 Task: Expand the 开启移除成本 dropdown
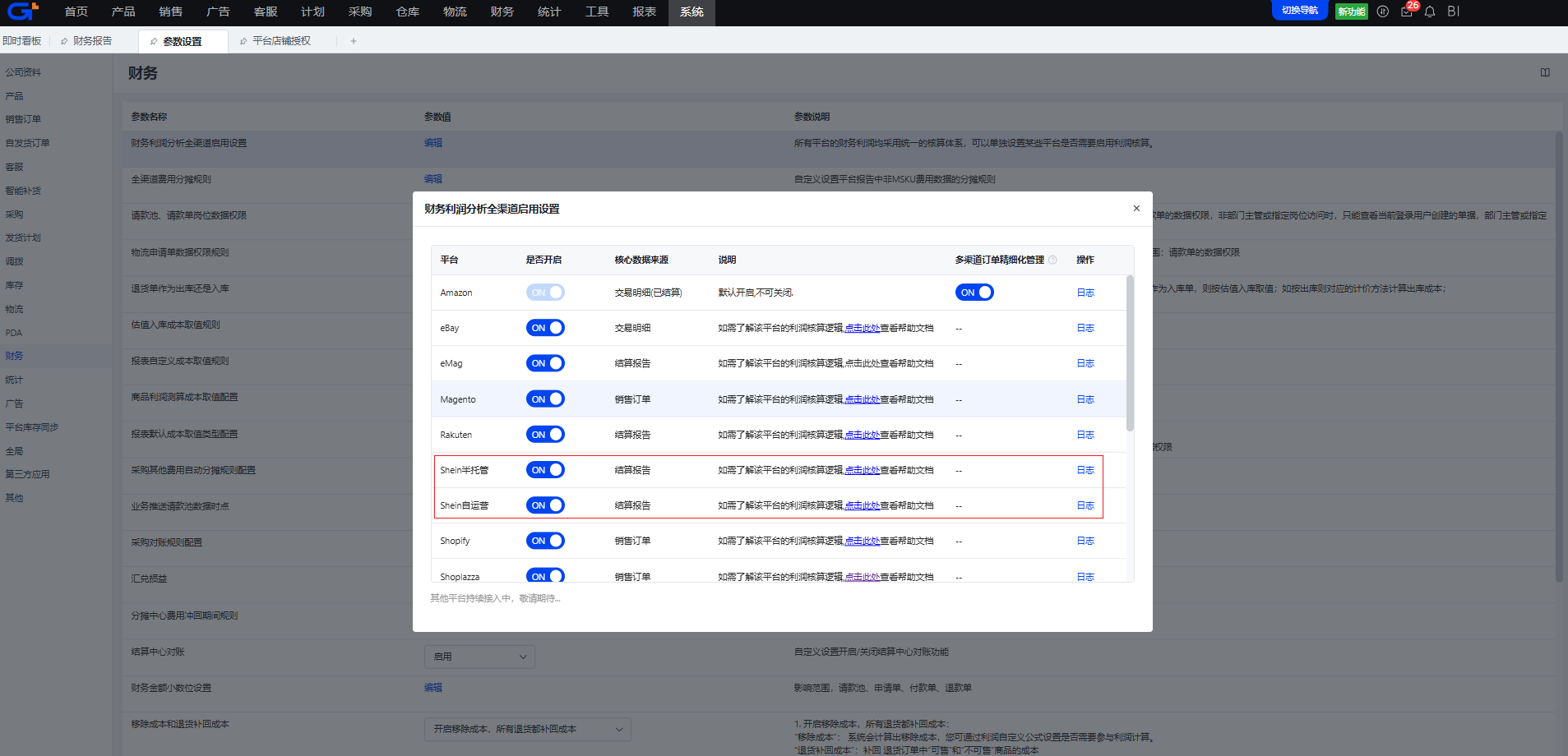click(x=527, y=729)
